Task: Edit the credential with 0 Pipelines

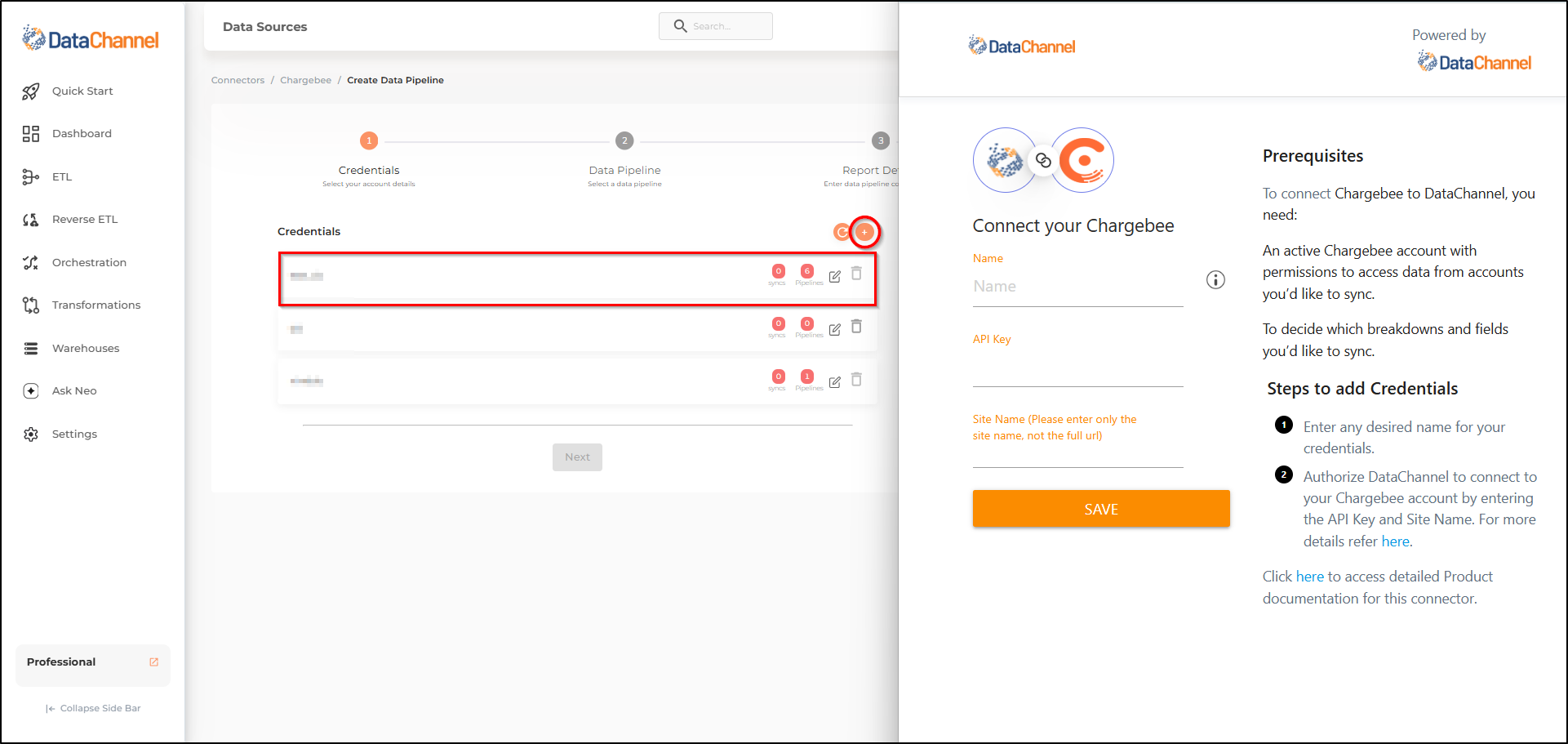Action: click(835, 330)
